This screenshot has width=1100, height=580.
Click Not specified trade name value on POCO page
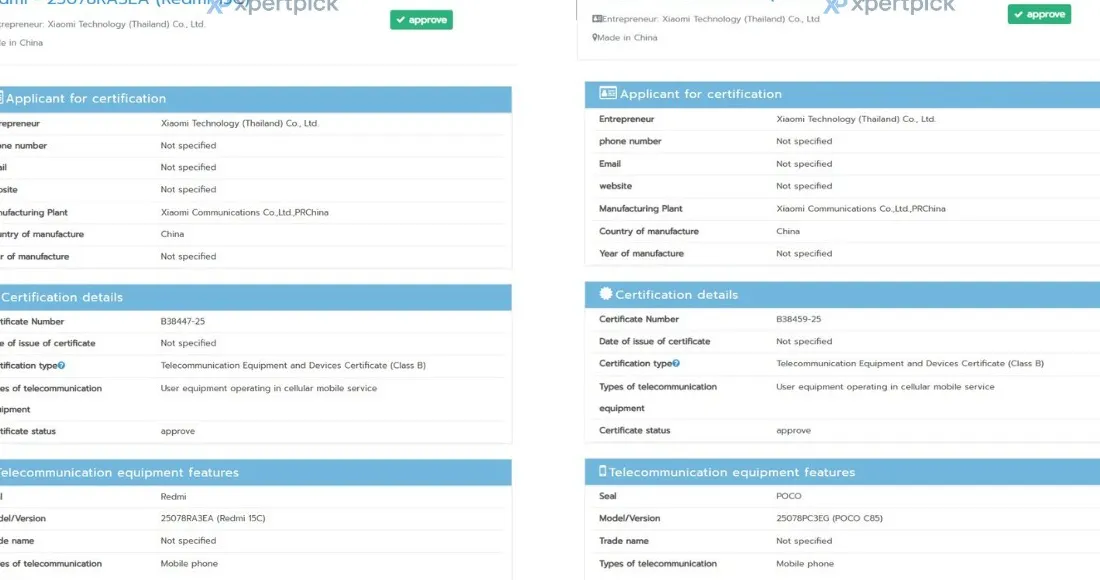[x=804, y=541]
